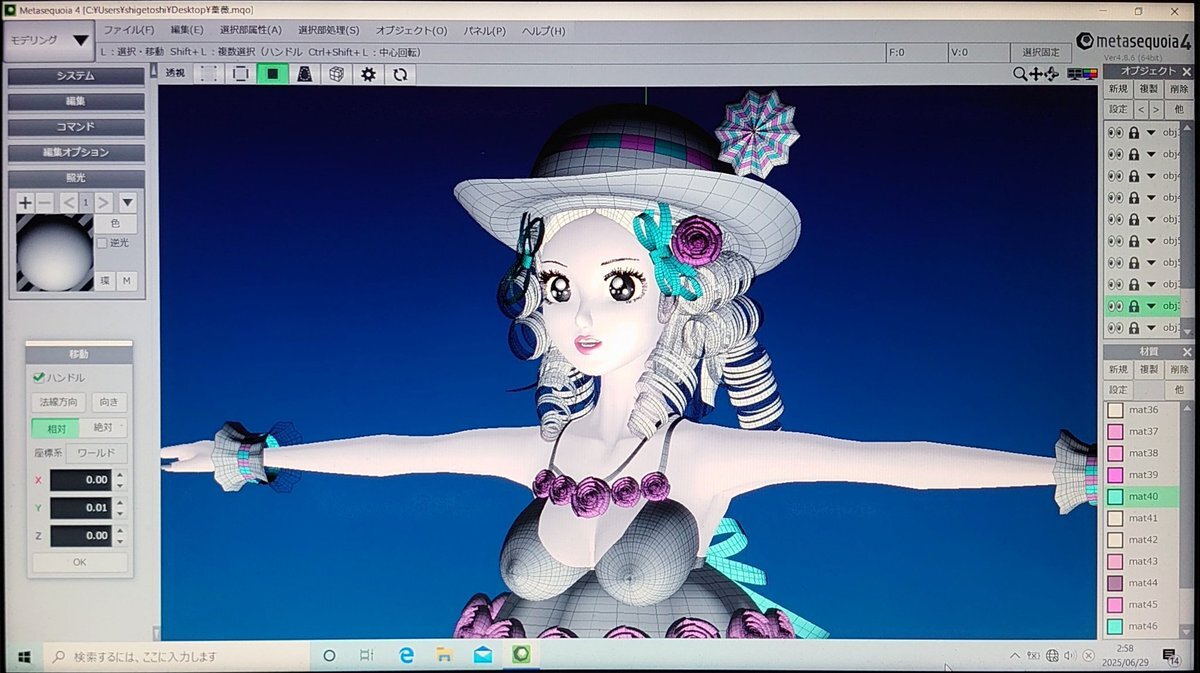Click the Y value input field

pos(80,508)
